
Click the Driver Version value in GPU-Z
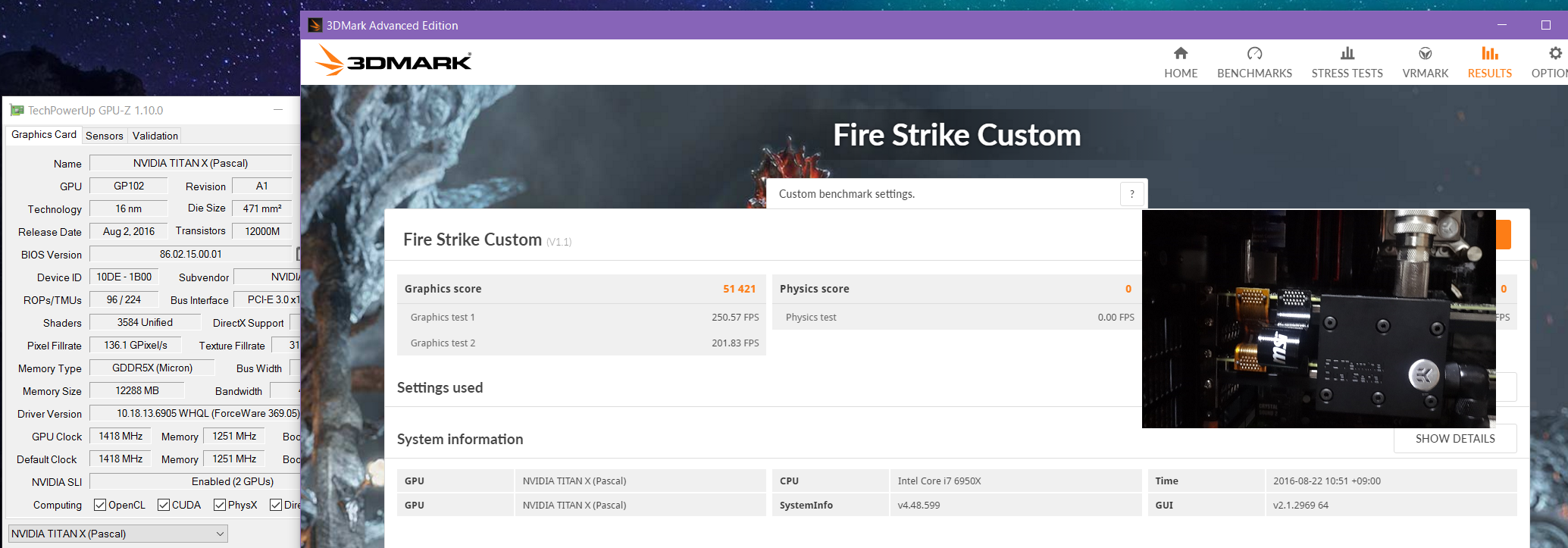click(195, 413)
